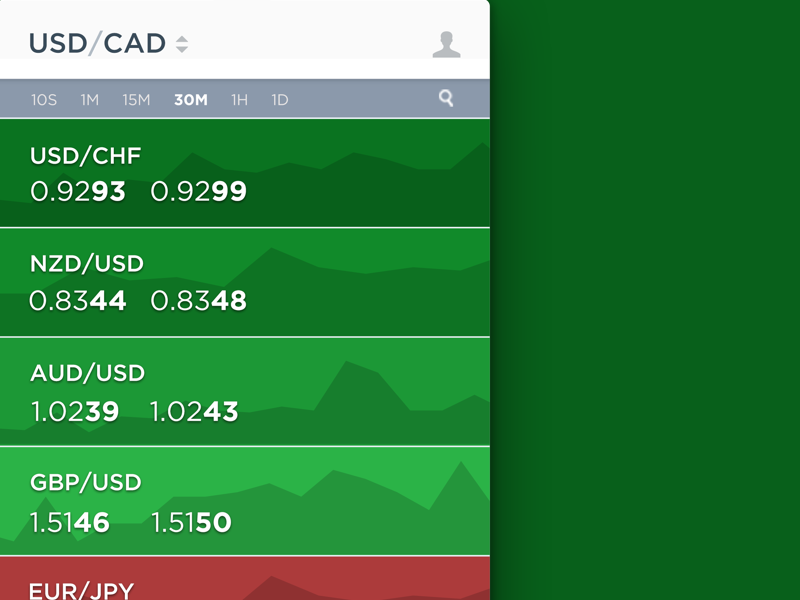
Task: Select the GBP/USD bid price 1.5146
Action: coord(70,522)
